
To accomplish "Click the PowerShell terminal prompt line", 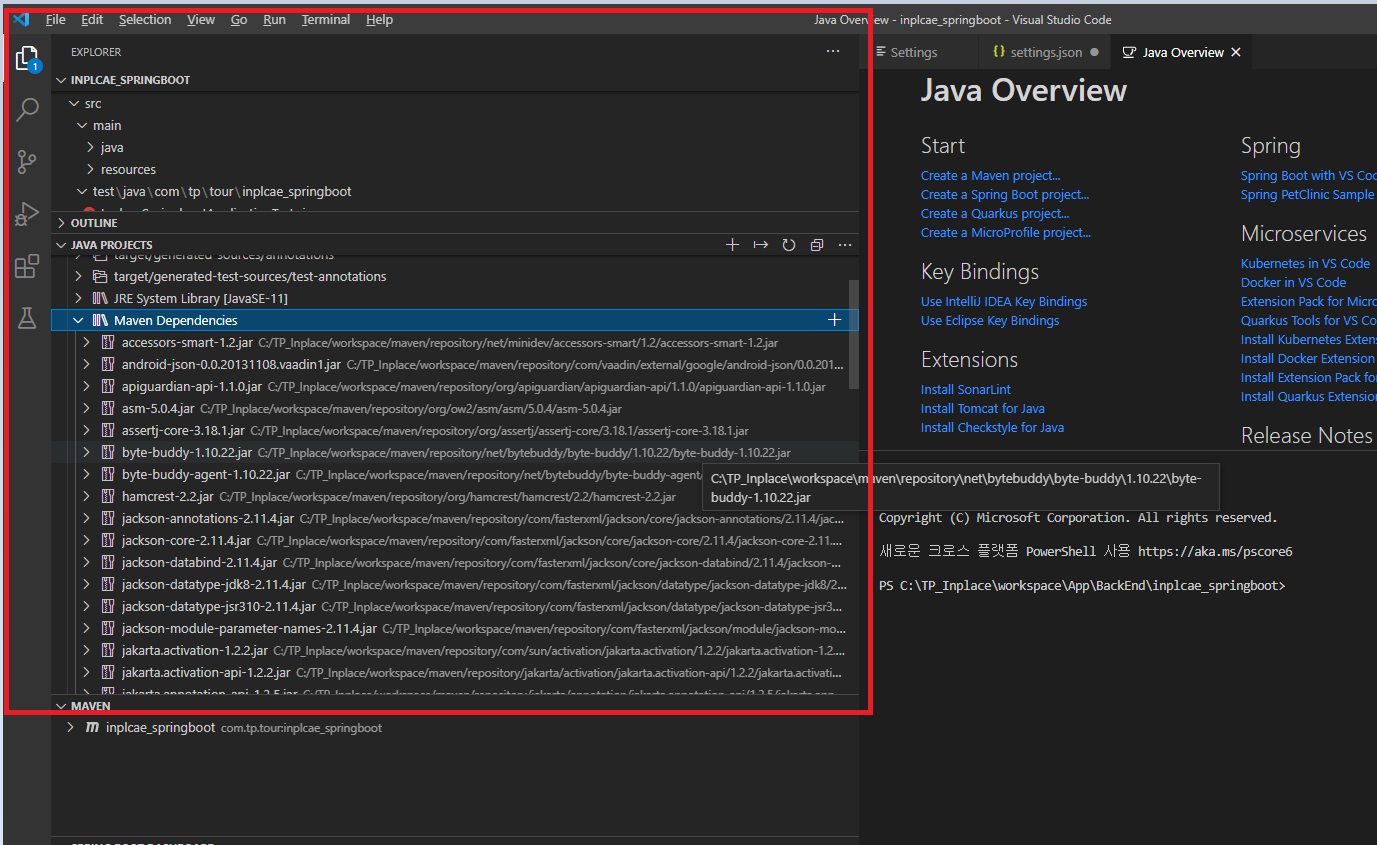I will click(1082, 585).
